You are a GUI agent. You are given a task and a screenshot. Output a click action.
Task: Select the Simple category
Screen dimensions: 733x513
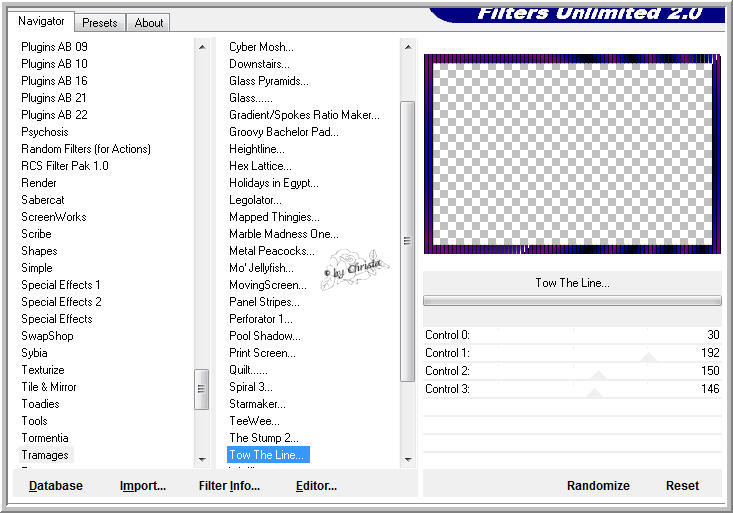37,268
